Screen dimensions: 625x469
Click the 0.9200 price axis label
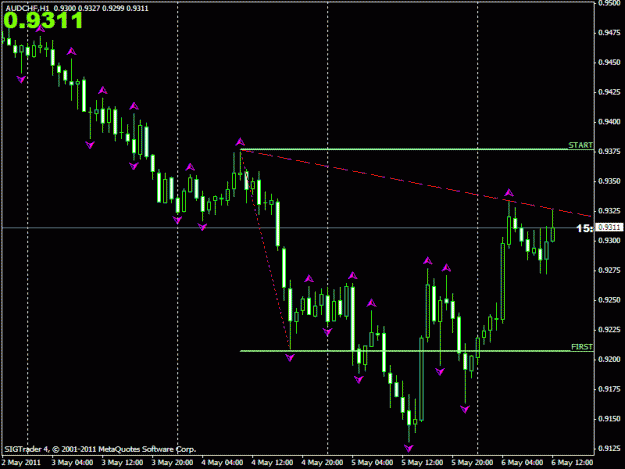tap(610, 359)
